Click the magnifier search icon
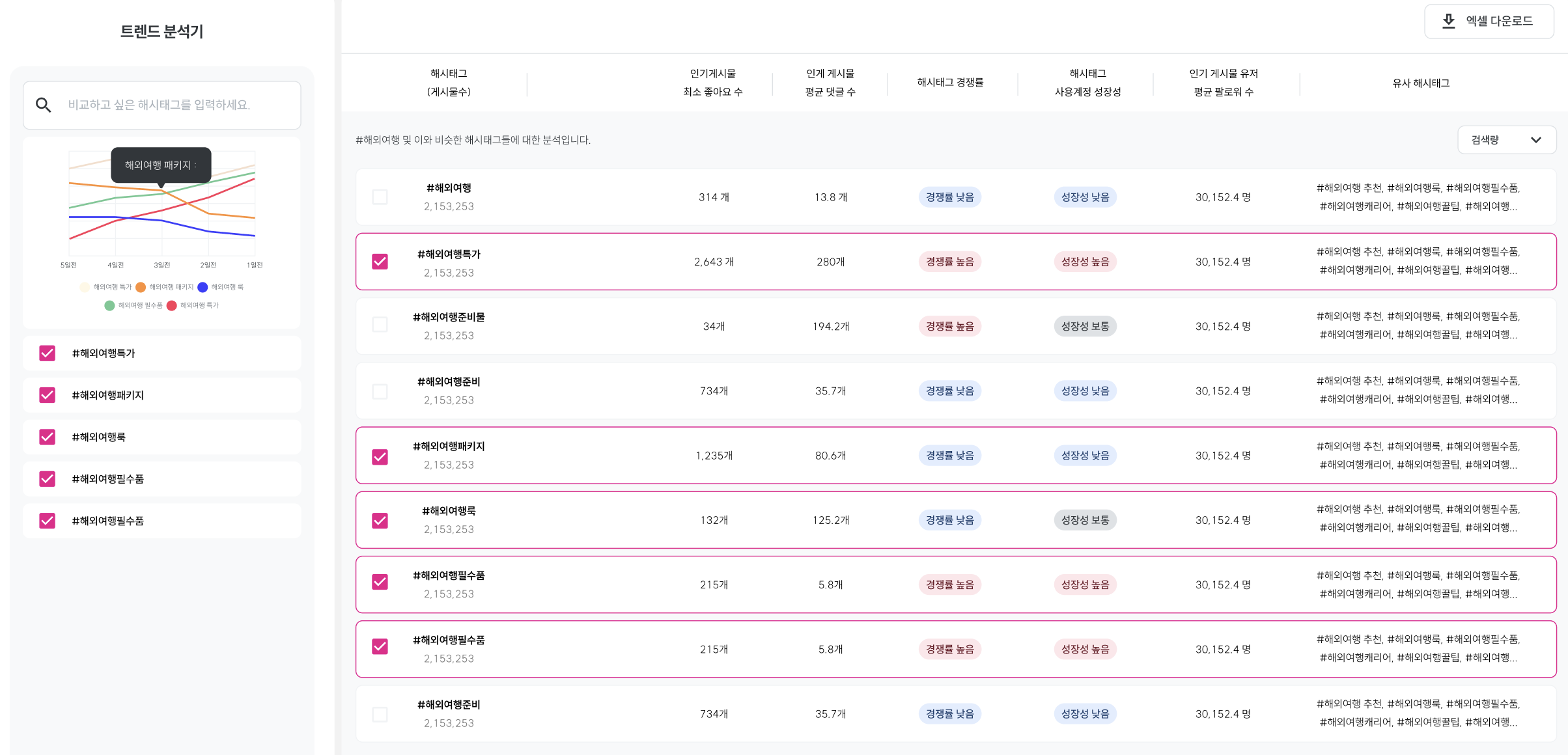 coord(44,105)
